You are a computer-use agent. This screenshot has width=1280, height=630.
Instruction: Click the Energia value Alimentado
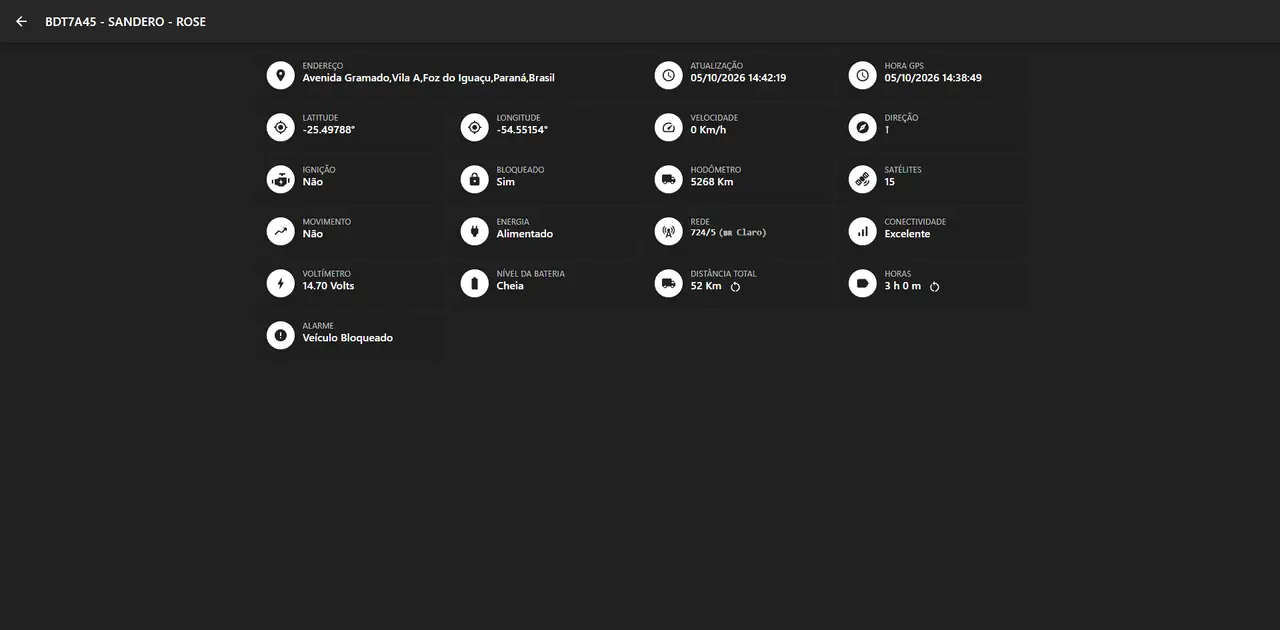click(525, 234)
